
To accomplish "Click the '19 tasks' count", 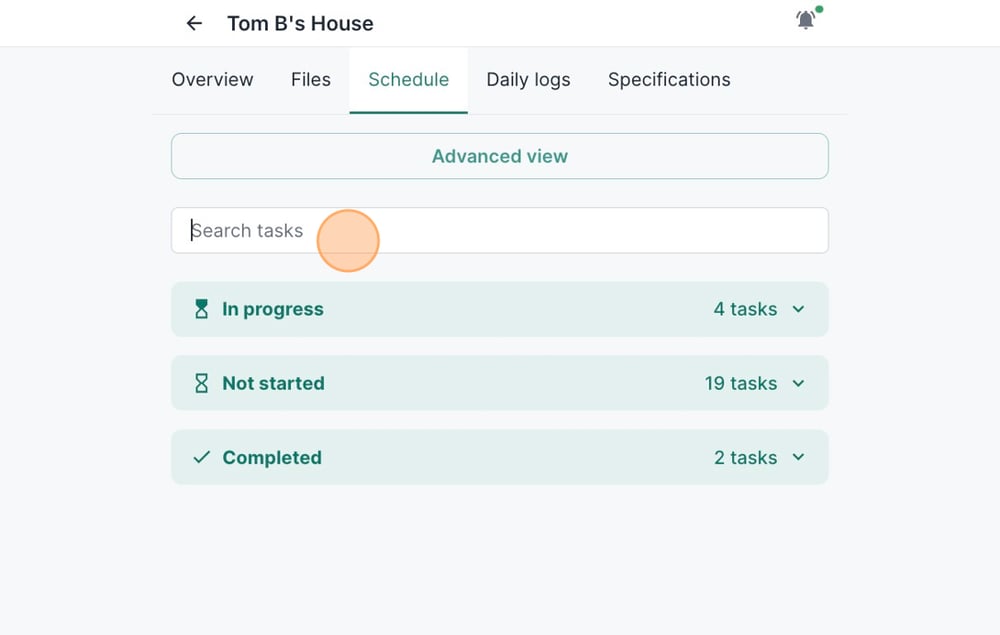I will [740, 383].
